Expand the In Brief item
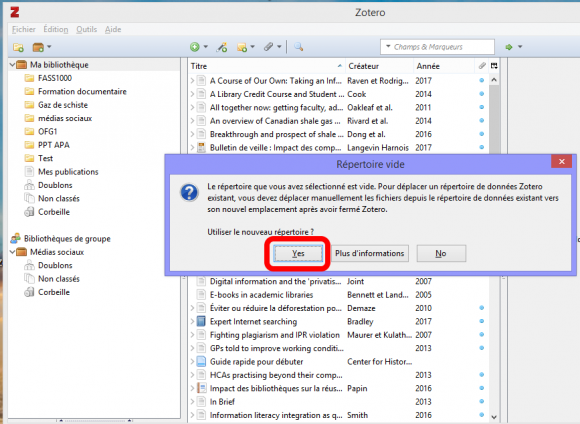 (192, 401)
